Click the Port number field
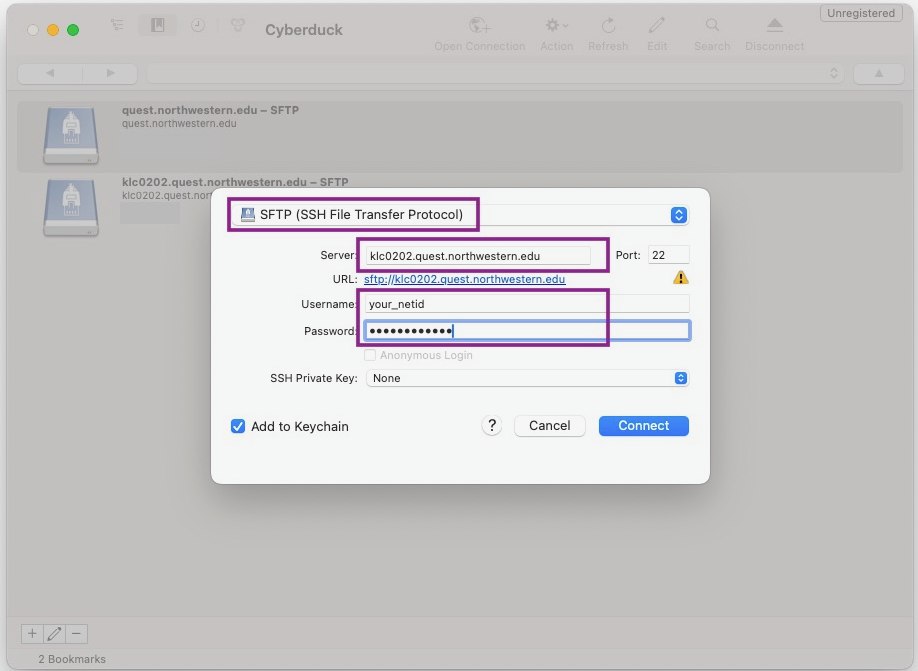 pyautogui.click(x=668, y=256)
